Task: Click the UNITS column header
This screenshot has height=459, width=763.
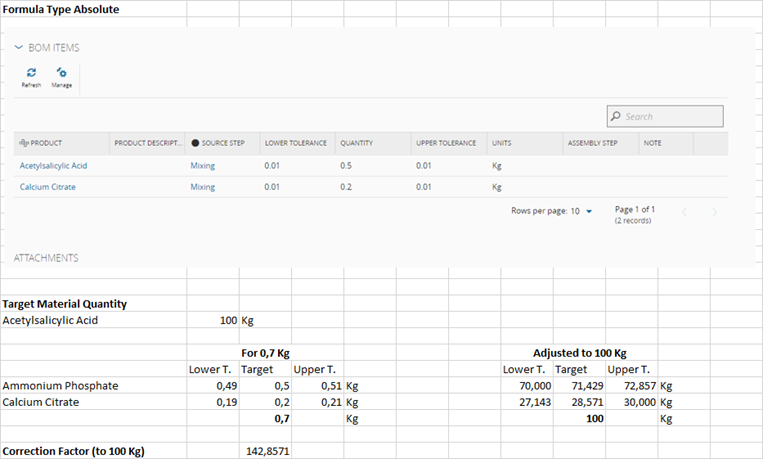Action: click(525, 143)
